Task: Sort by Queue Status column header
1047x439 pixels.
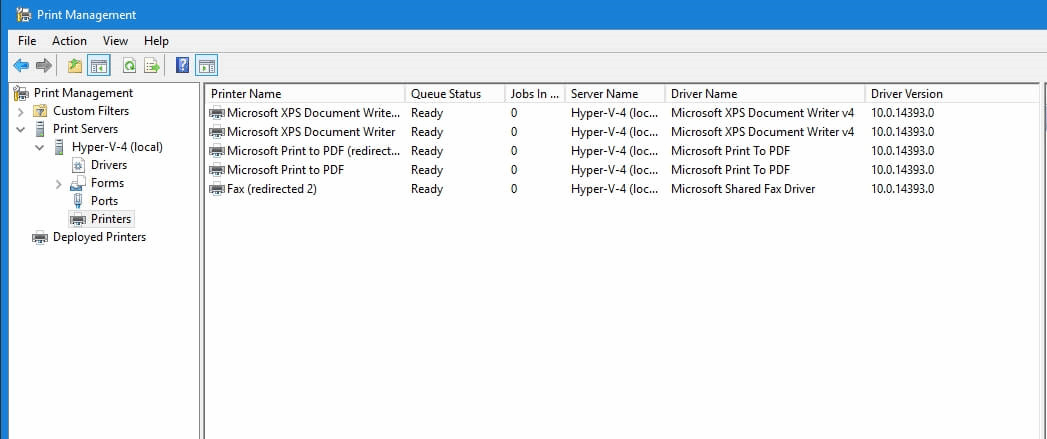Action: tap(455, 94)
